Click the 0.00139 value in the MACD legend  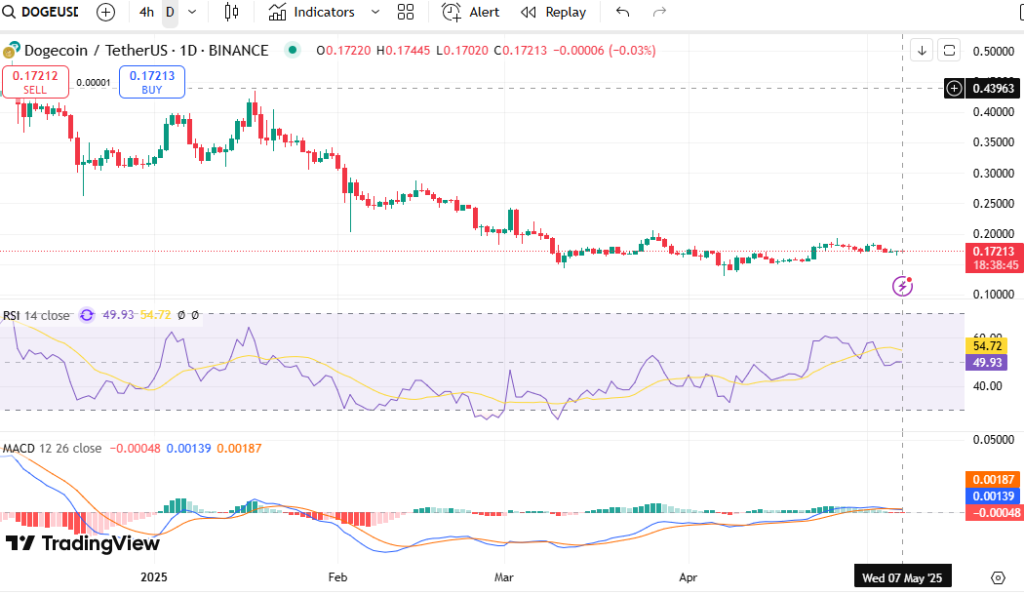[x=189, y=449]
